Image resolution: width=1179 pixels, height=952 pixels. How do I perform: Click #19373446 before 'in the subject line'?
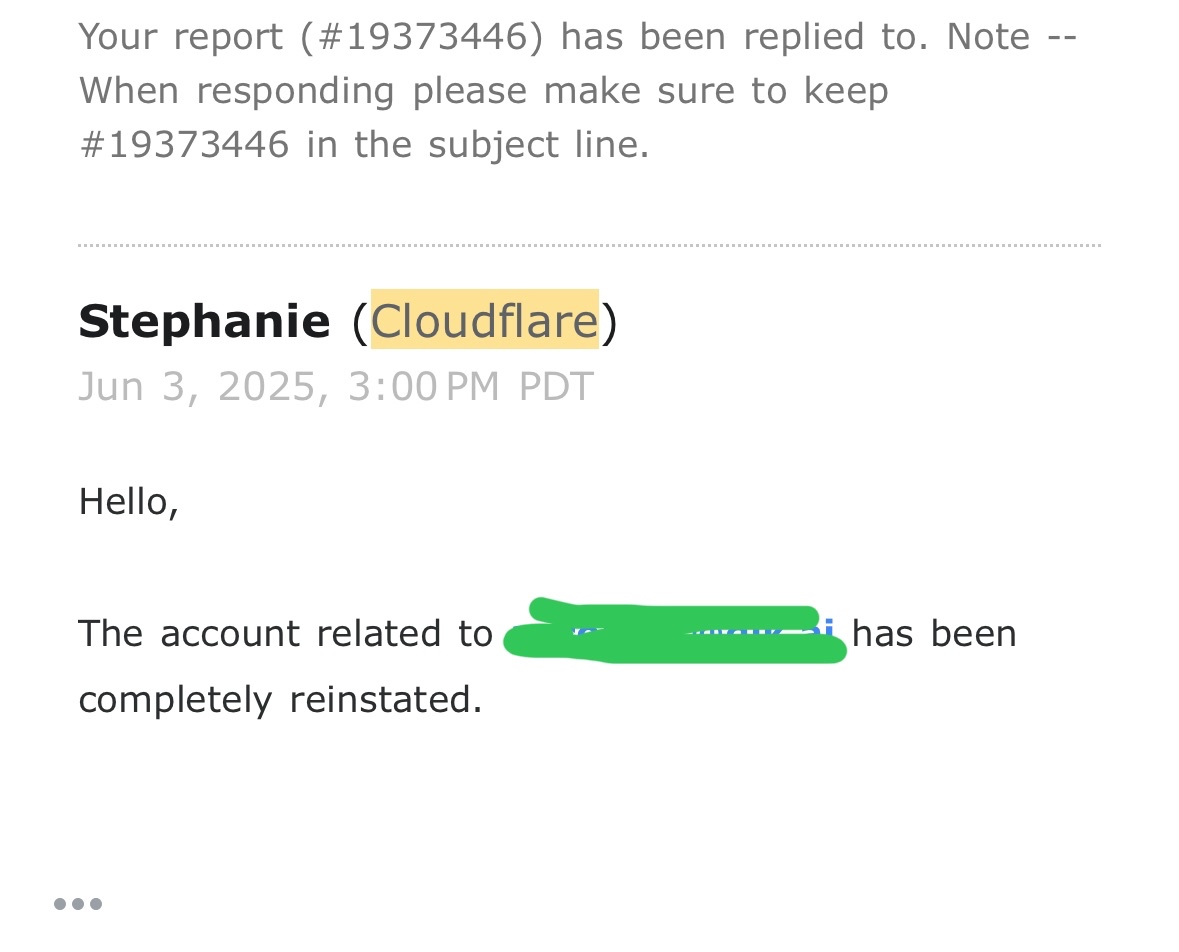point(184,145)
